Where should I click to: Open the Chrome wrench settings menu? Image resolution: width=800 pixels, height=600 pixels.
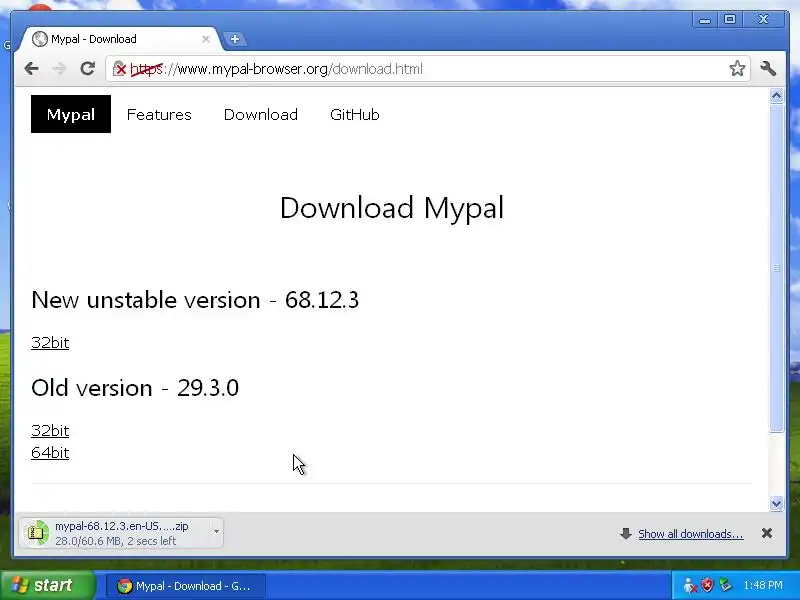[x=768, y=68]
